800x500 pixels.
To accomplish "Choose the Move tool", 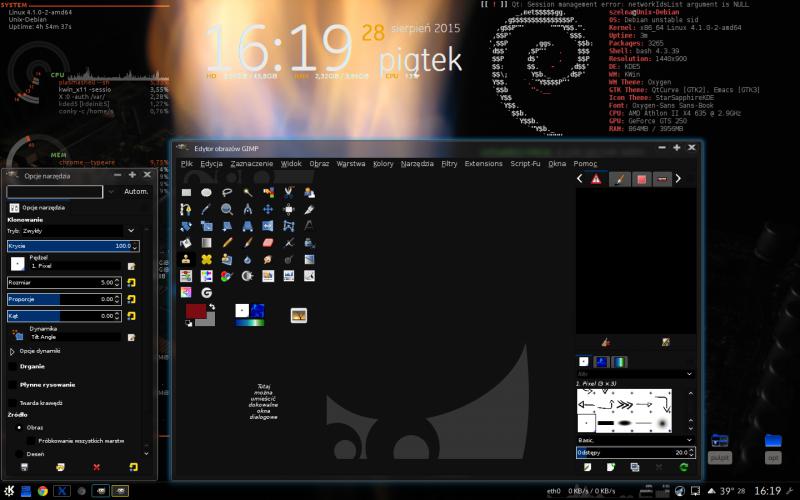I will [x=268, y=209].
